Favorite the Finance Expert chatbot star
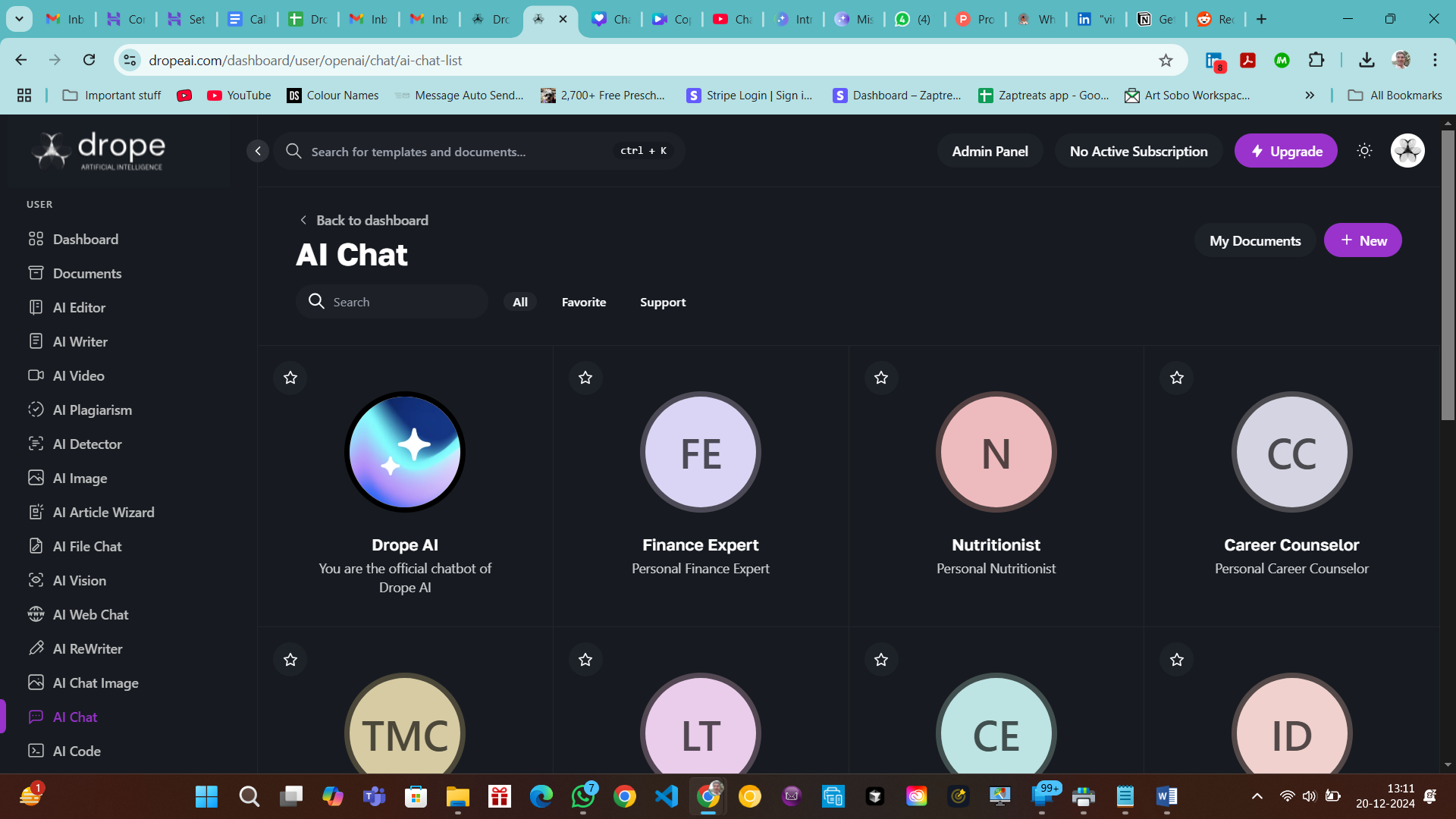This screenshot has width=1456, height=819. [x=585, y=378]
